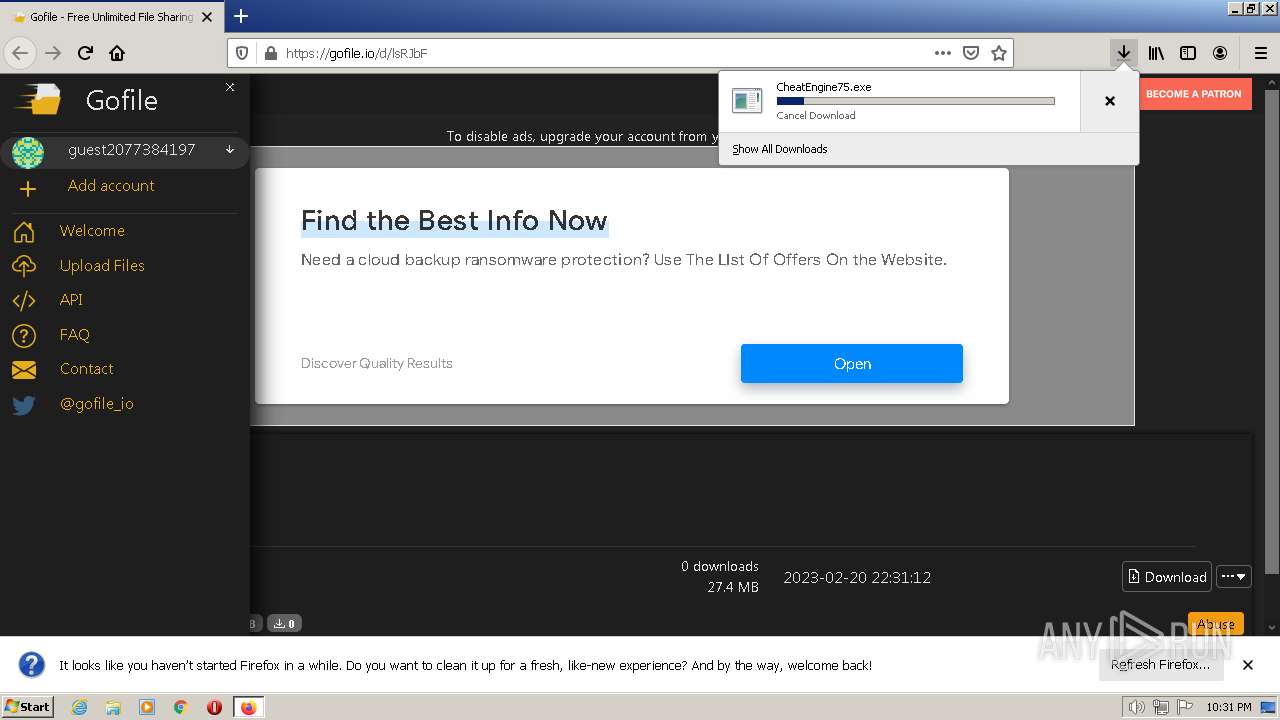The width and height of the screenshot is (1280, 720).
Task: Click the house icon beside Welcome
Action: (24, 232)
